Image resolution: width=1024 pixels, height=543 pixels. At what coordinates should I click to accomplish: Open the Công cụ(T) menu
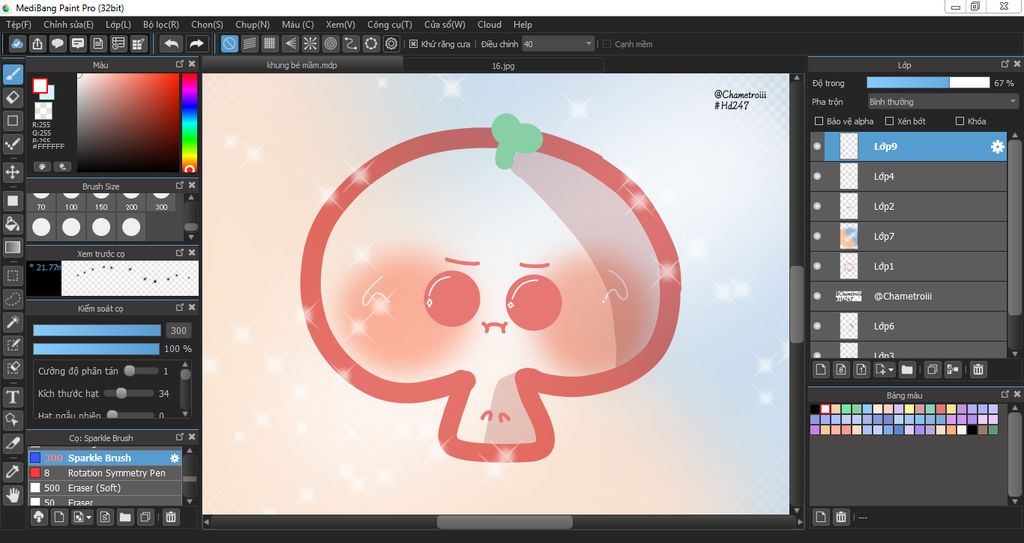click(389, 24)
